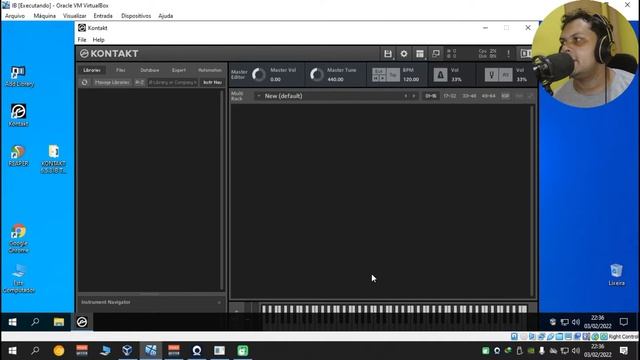Toggle the Instr Nav button

(212, 82)
